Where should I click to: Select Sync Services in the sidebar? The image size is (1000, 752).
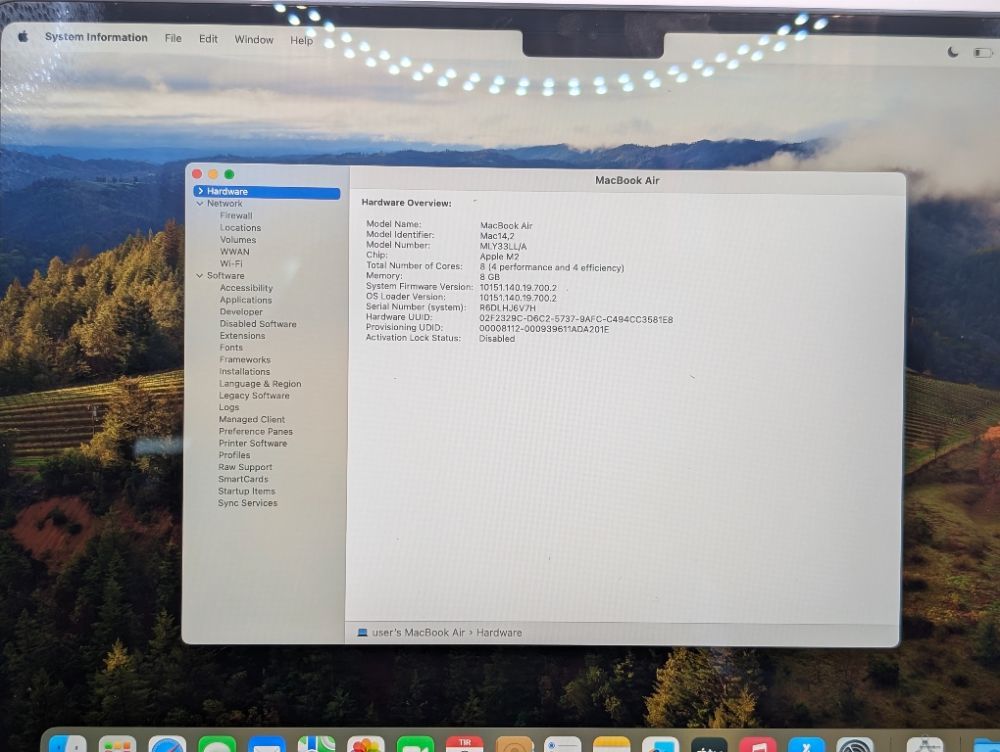[x=247, y=503]
